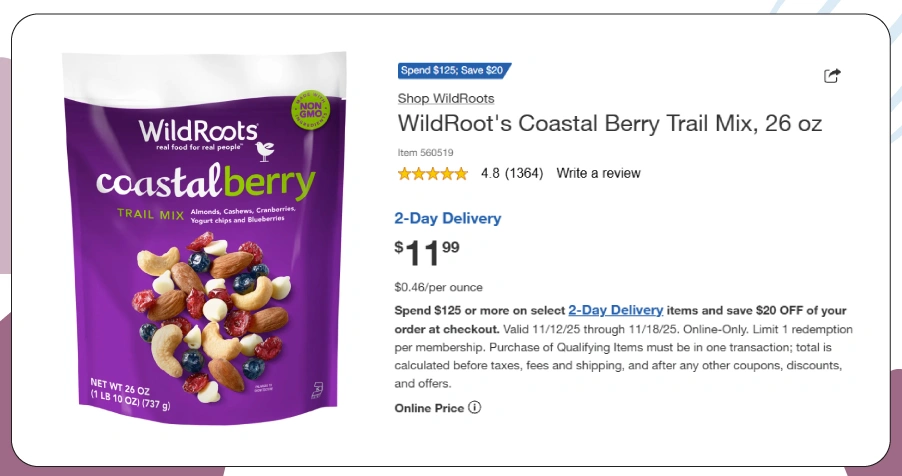
Task: Click the Item 560519 number
Action: tap(426, 153)
